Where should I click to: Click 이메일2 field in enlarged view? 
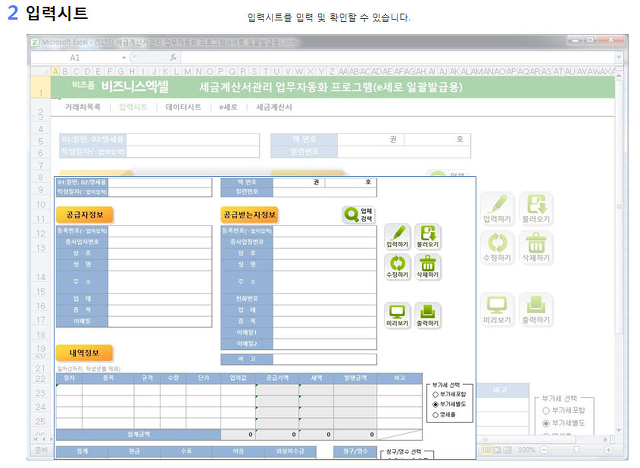[324, 344]
